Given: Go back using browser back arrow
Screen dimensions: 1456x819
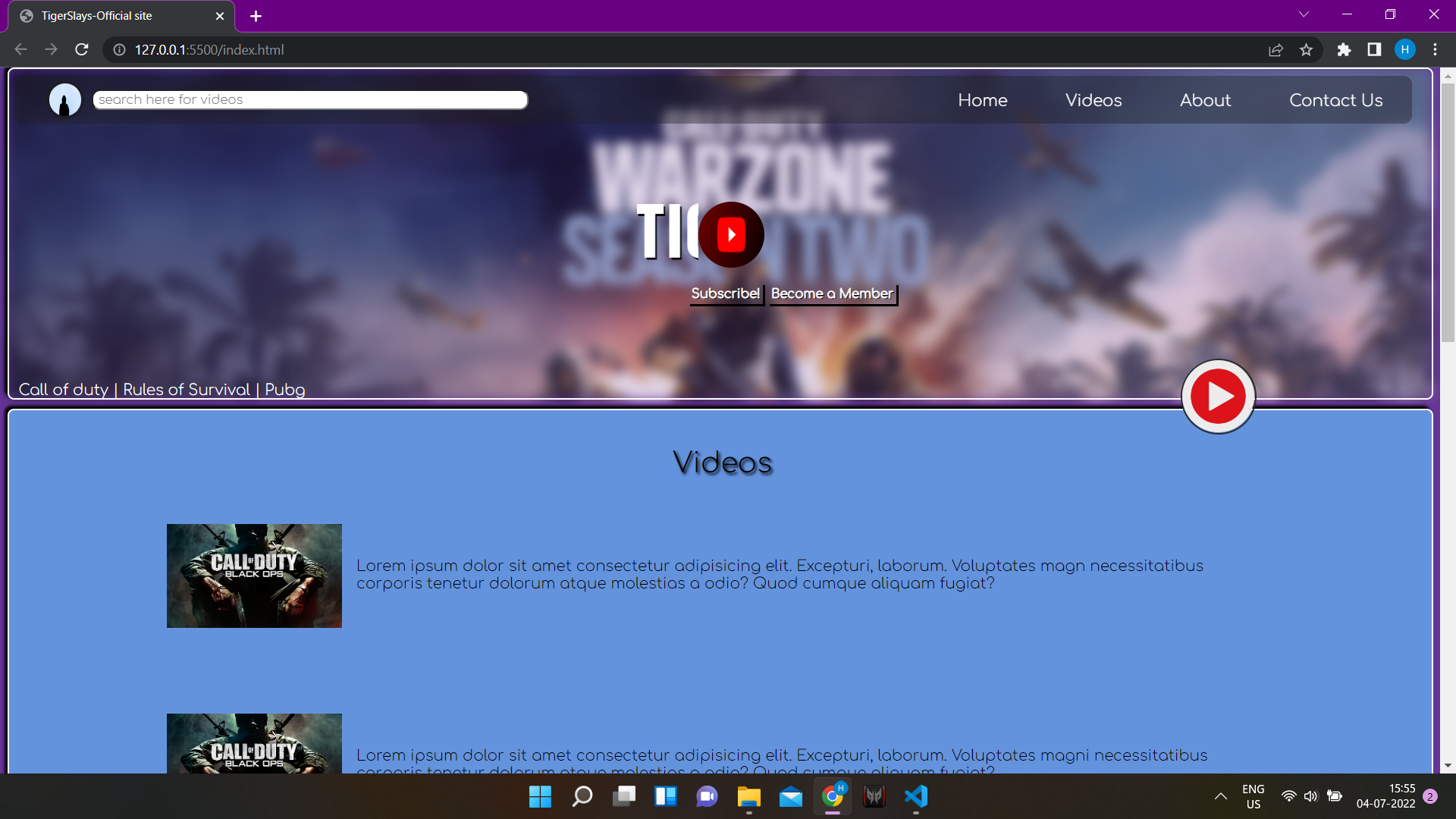Looking at the screenshot, I should tap(20, 49).
